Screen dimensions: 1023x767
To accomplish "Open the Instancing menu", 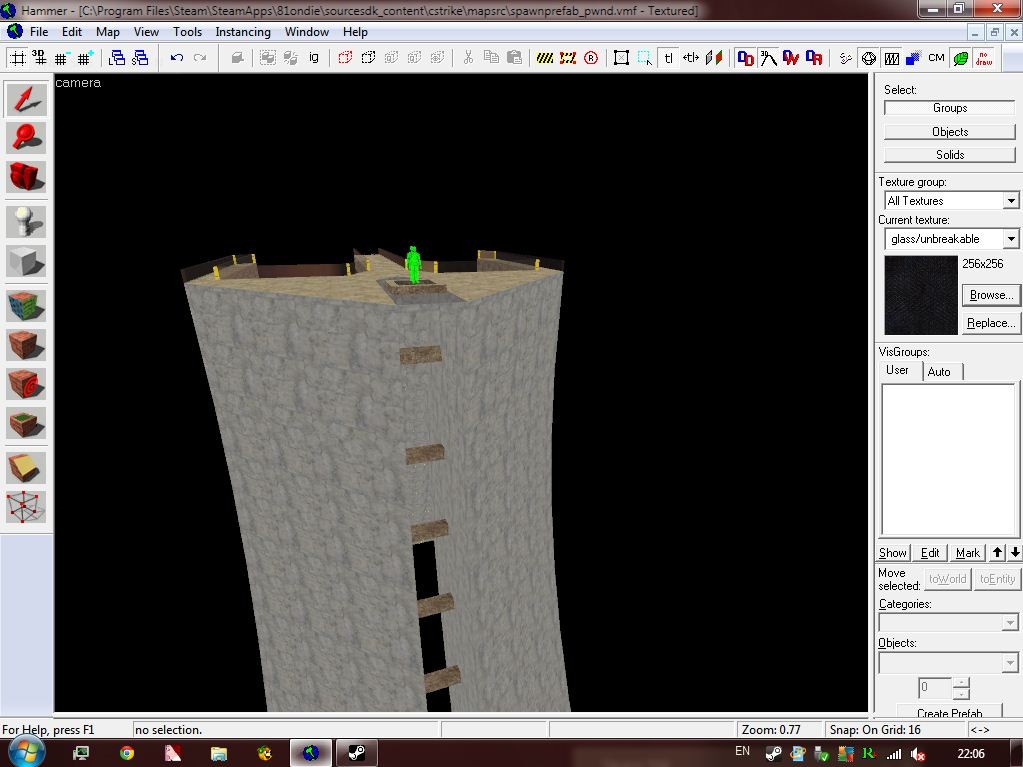I will click(243, 32).
